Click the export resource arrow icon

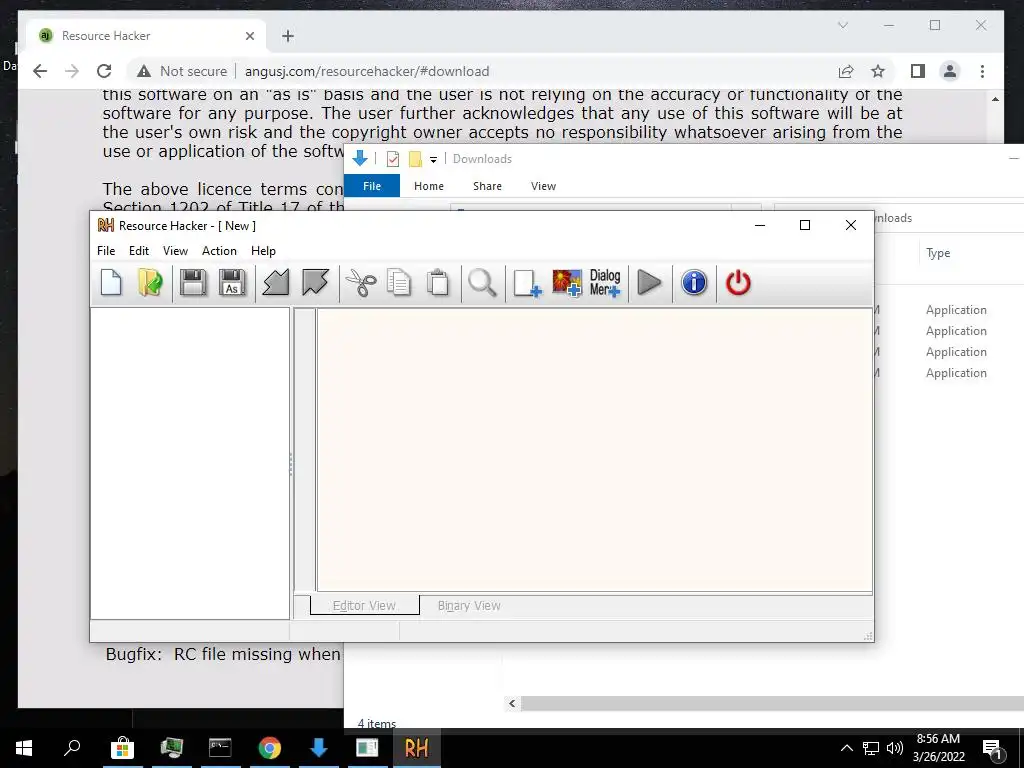click(315, 283)
